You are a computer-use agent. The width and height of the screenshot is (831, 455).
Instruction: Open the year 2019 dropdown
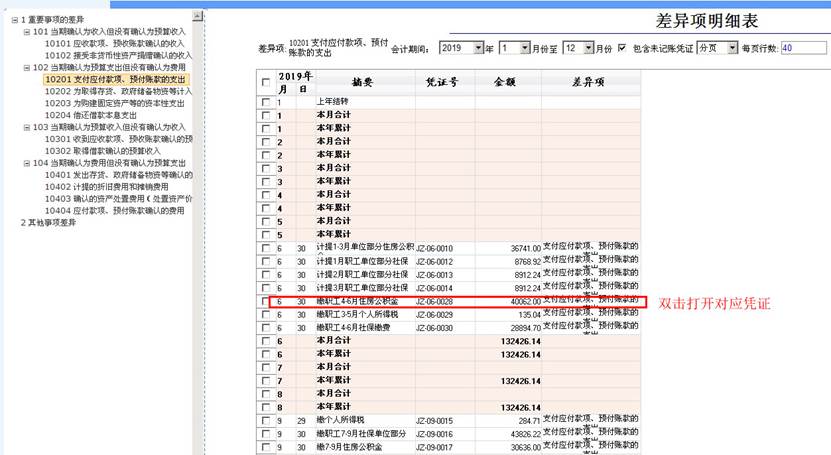tap(477, 48)
